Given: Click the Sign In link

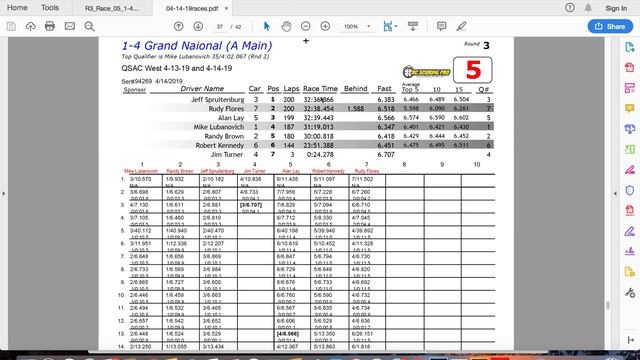Looking at the screenshot, I should (616, 8).
